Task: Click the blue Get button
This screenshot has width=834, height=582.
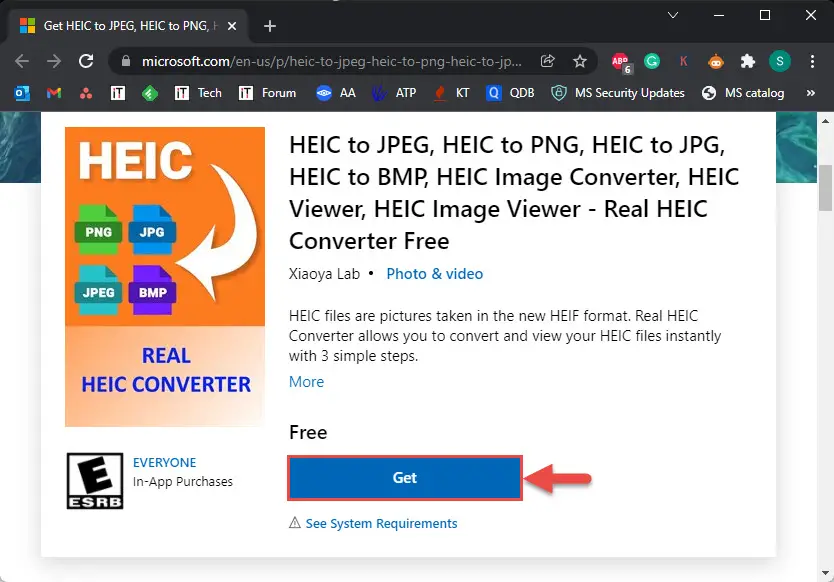Action: click(405, 478)
